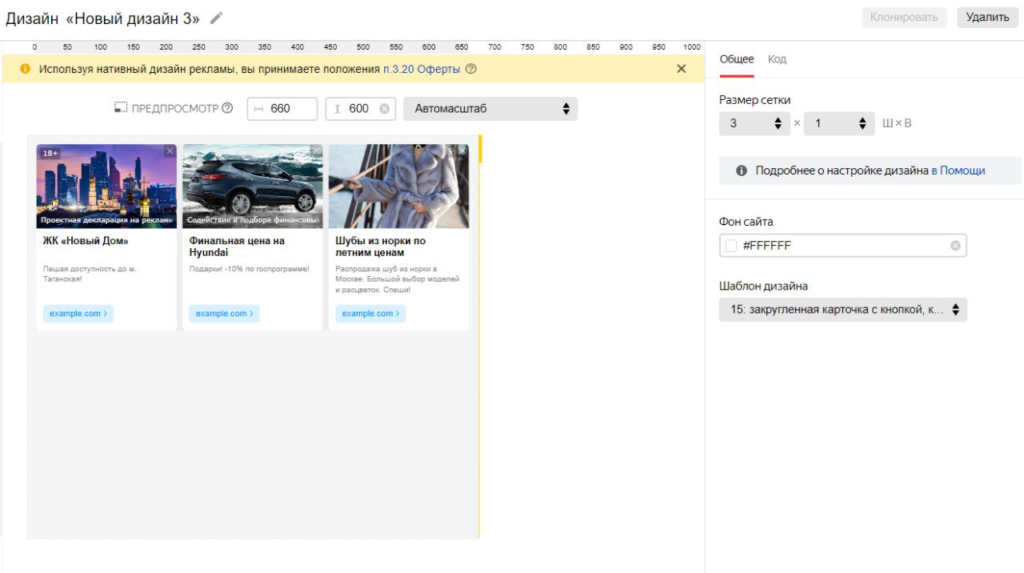Click the Удалить button
Image resolution: width=1024 pixels, height=573 pixels.
coord(987,17)
